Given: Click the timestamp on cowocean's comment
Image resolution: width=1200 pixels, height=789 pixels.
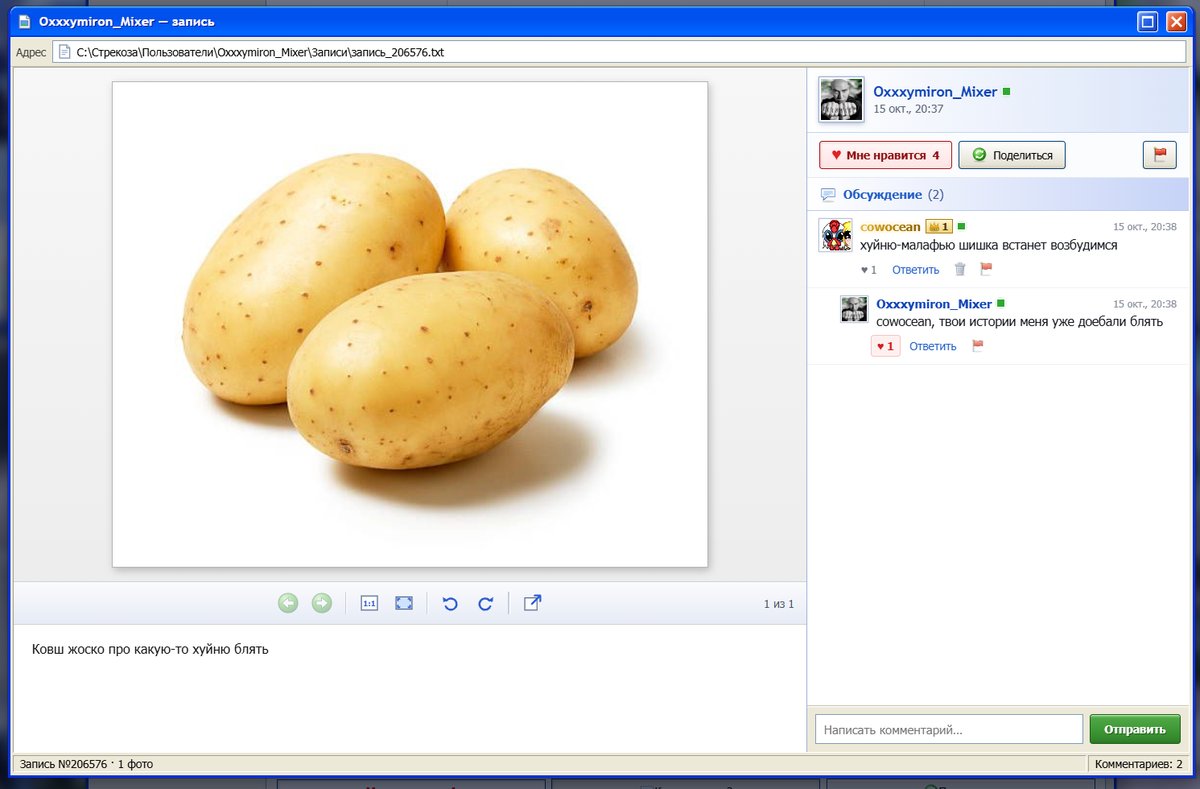Looking at the screenshot, I should point(1145,227).
